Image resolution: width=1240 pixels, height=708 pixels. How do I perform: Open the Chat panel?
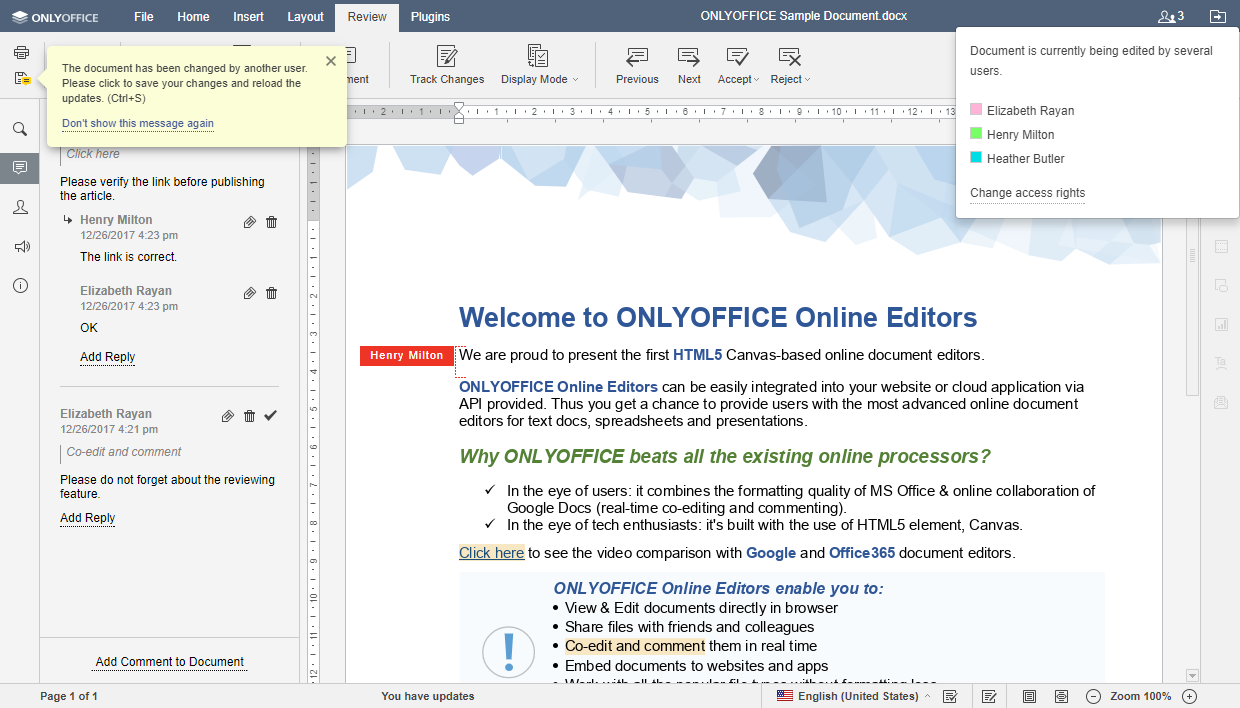(x=20, y=207)
